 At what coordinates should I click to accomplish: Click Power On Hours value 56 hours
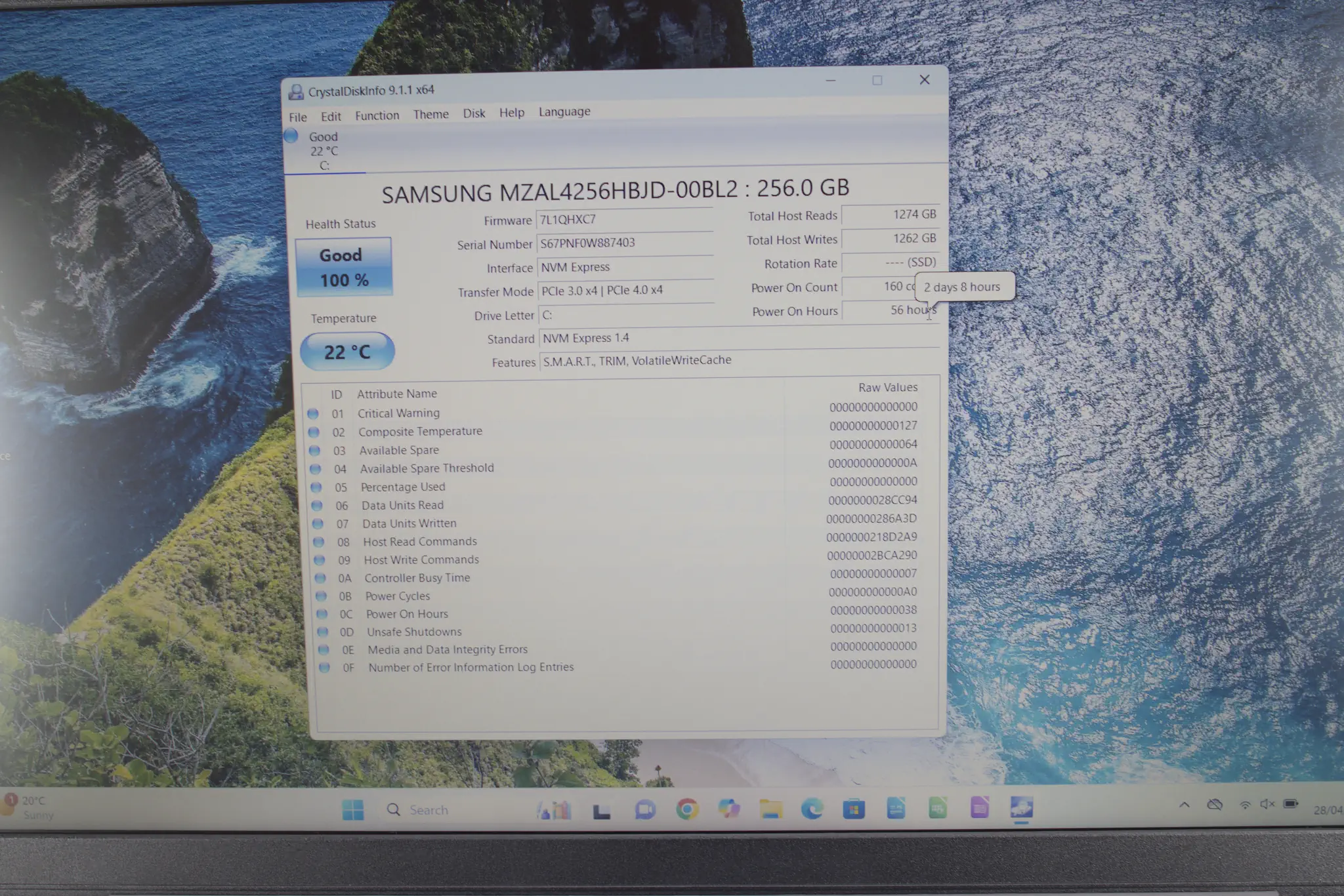click(891, 310)
